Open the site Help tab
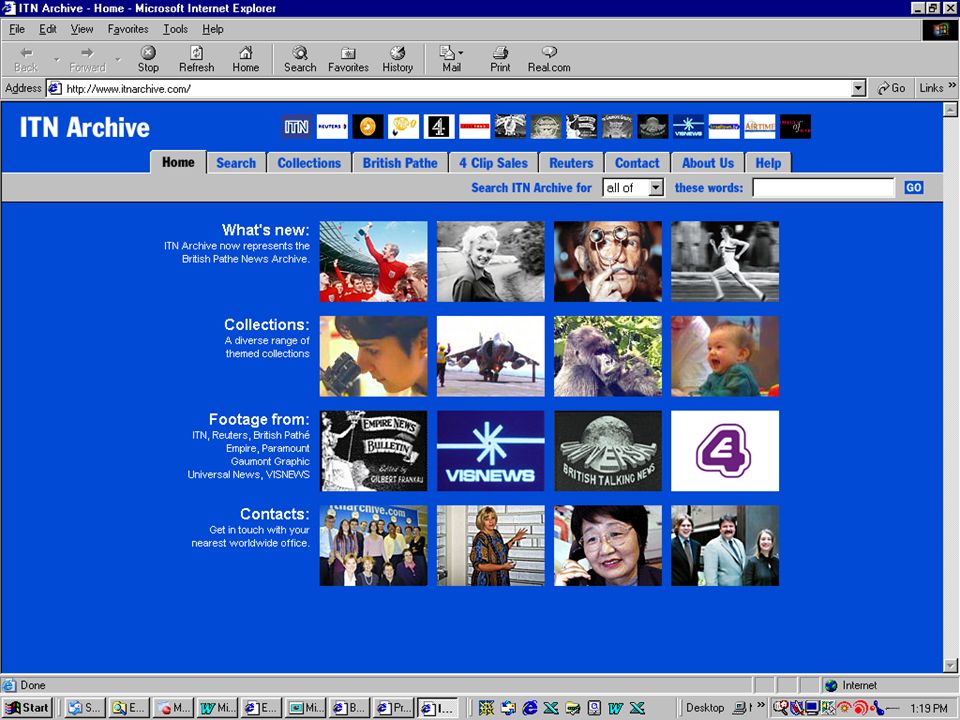Image resolution: width=960 pixels, height=720 pixels. (x=768, y=163)
